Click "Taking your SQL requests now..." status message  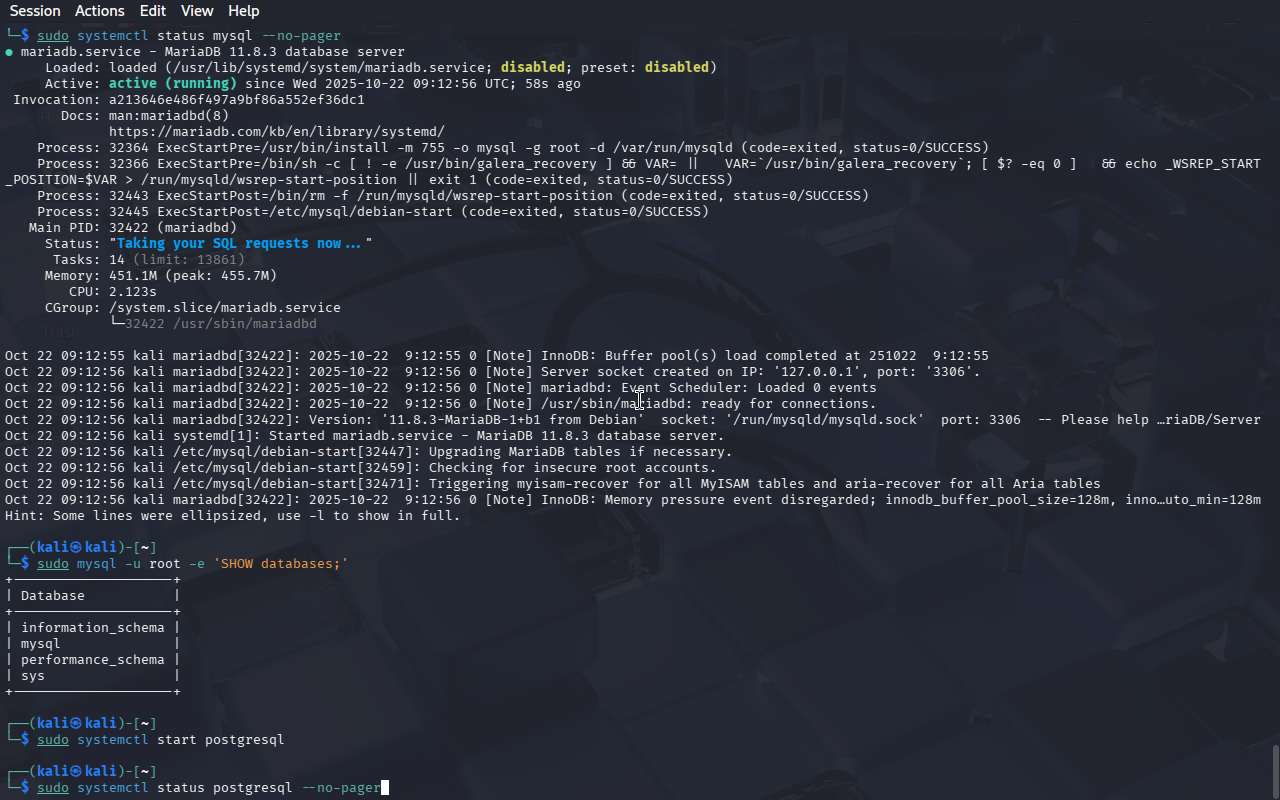(x=240, y=244)
